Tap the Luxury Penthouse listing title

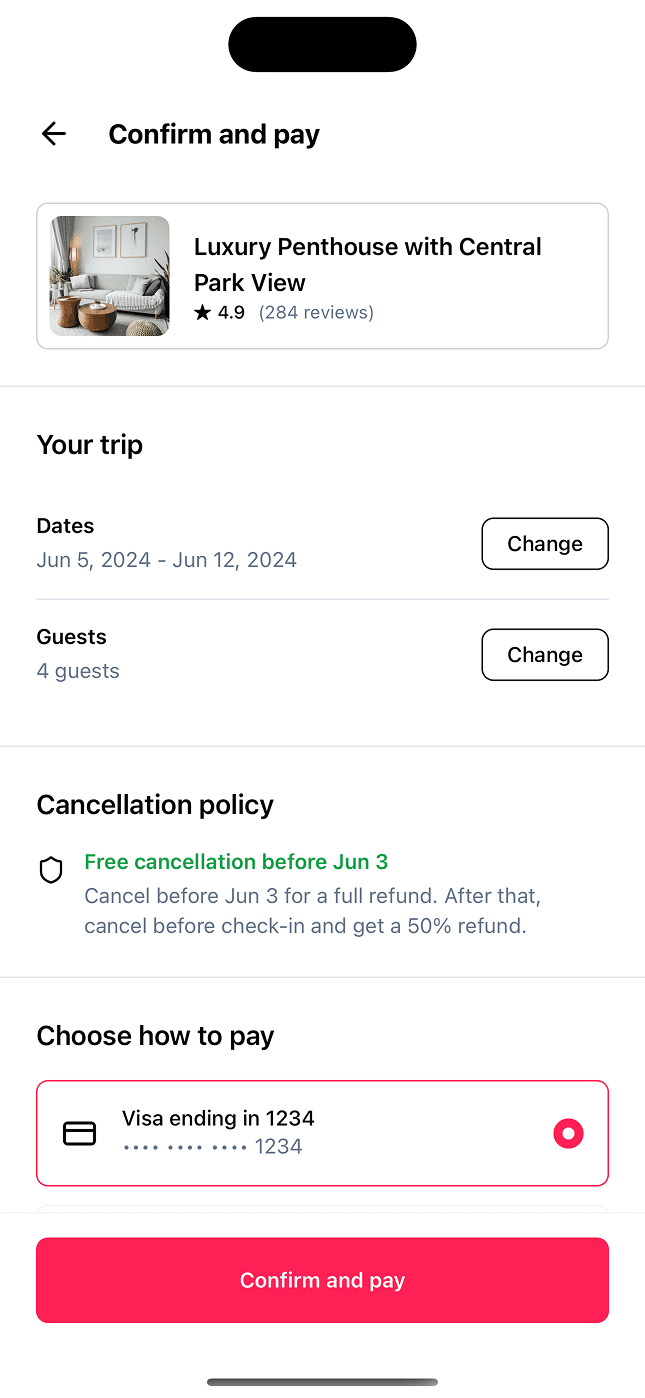click(367, 264)
